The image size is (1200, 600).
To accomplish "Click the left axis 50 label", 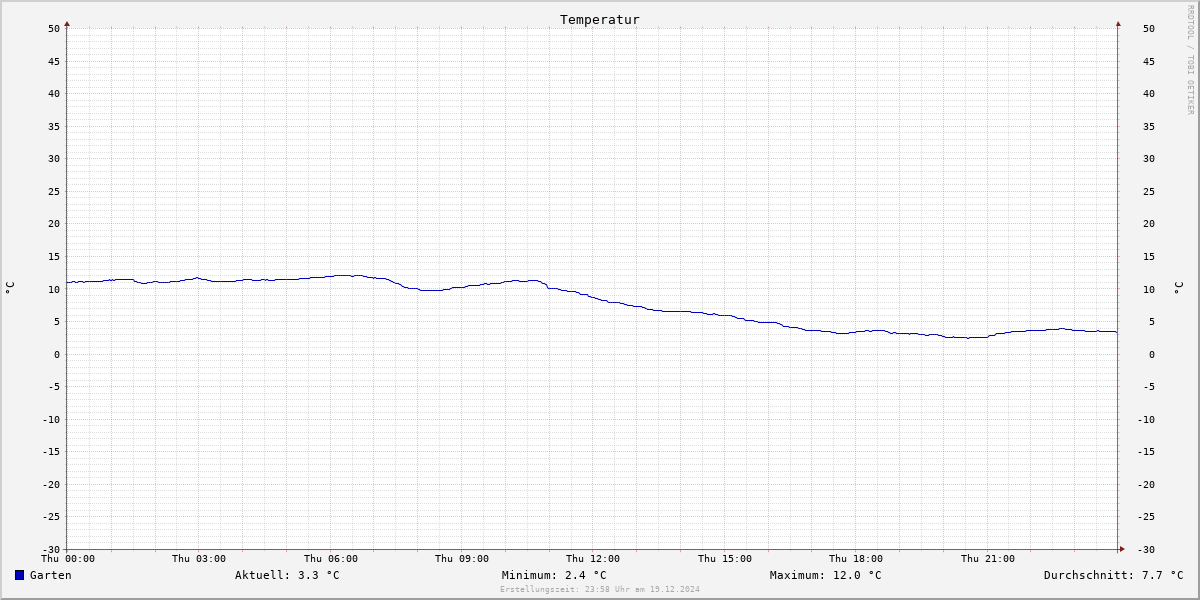I will point(54,28).
